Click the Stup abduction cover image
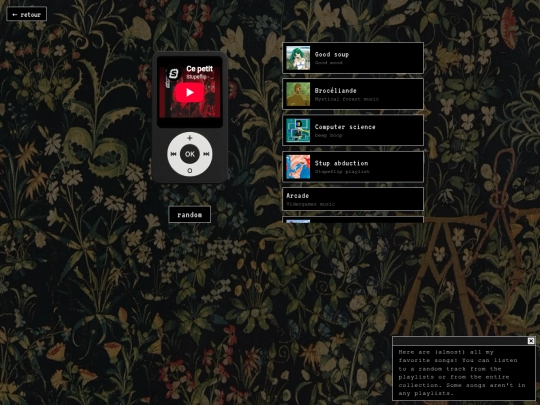540x405 pixels. tap(298, 167)
